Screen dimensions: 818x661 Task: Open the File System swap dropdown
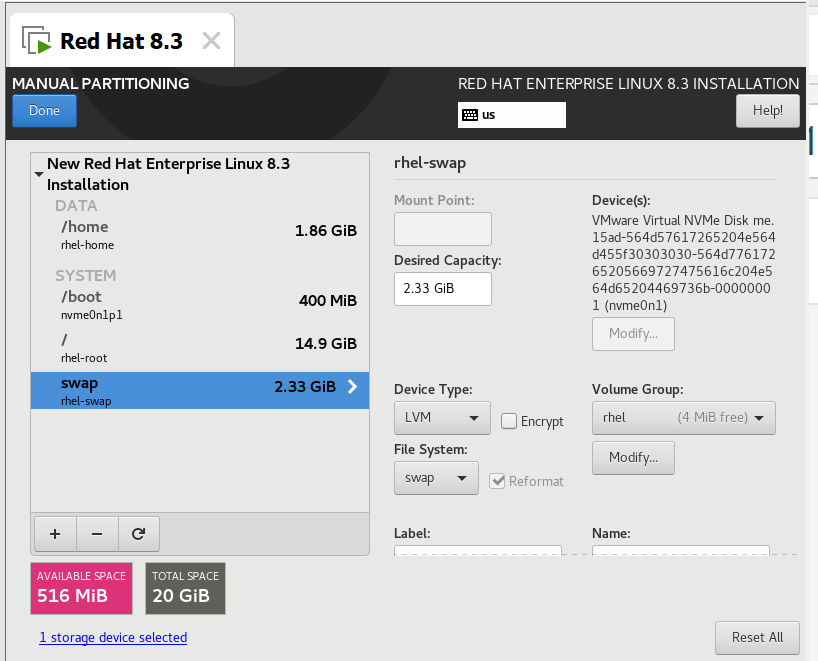[x=436, y=478]
